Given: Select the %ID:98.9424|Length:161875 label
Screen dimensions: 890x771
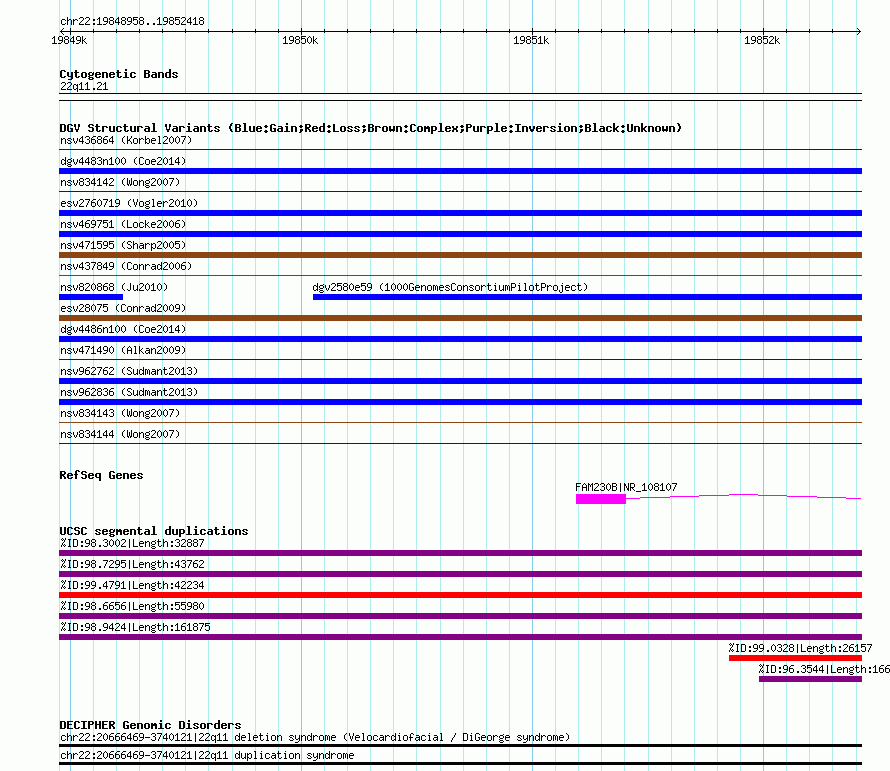Looking at the screenshot, I should (x=135, y=627).
